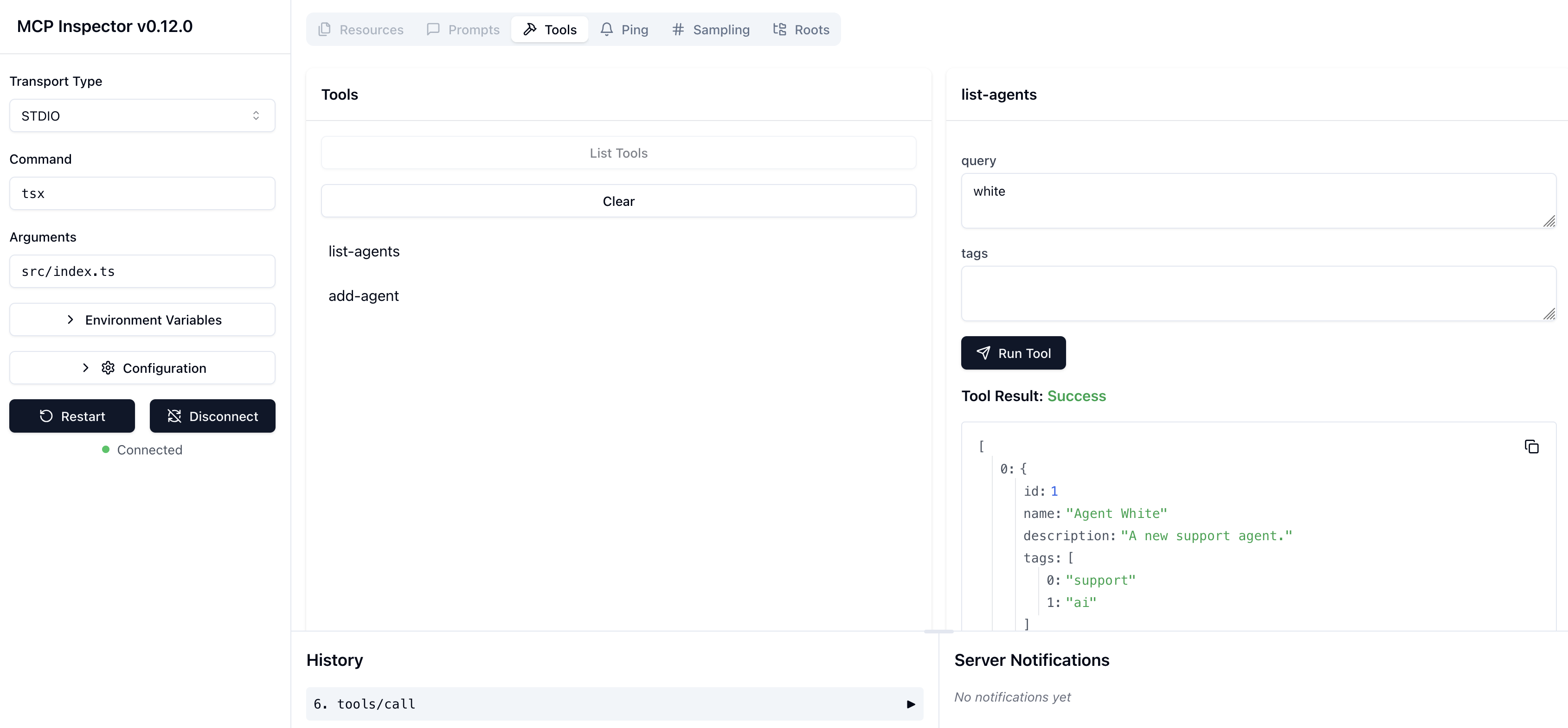Select the Tools tab
The height and width of the screenshot is (728, 1568).
pos(550,29)
